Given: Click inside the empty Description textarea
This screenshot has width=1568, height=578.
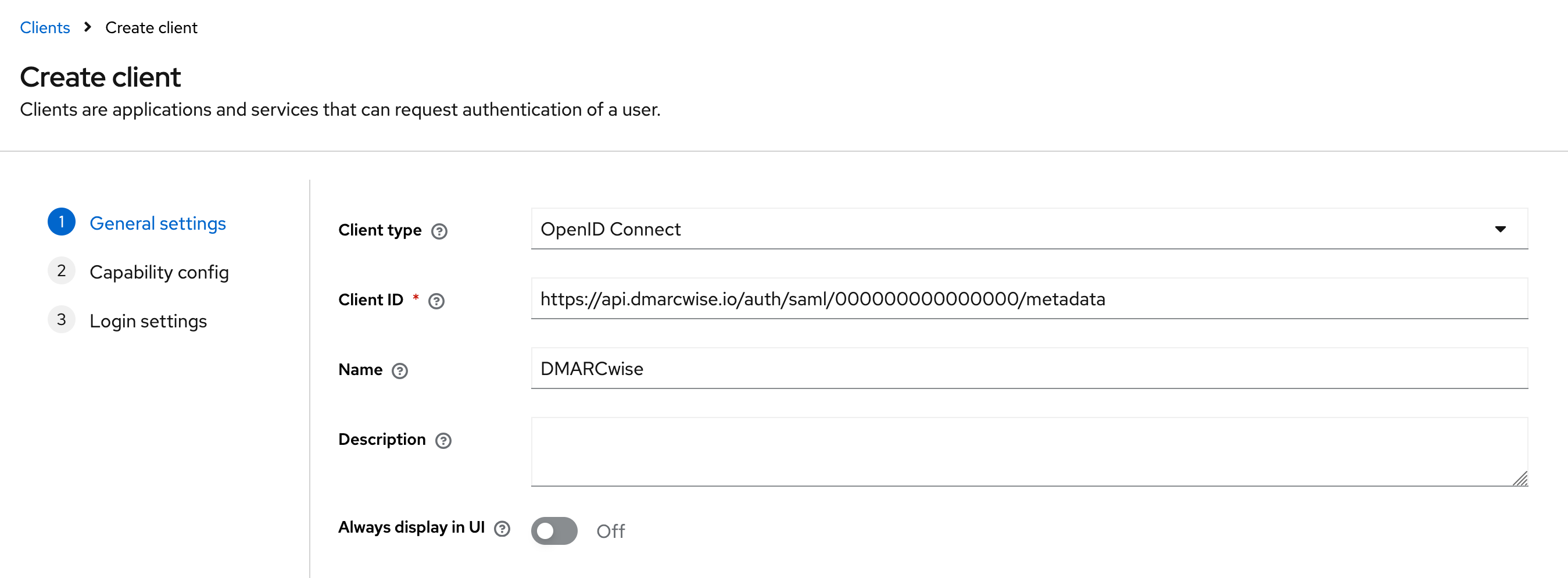Looking at the screenshot, I should coord(1029,451).
